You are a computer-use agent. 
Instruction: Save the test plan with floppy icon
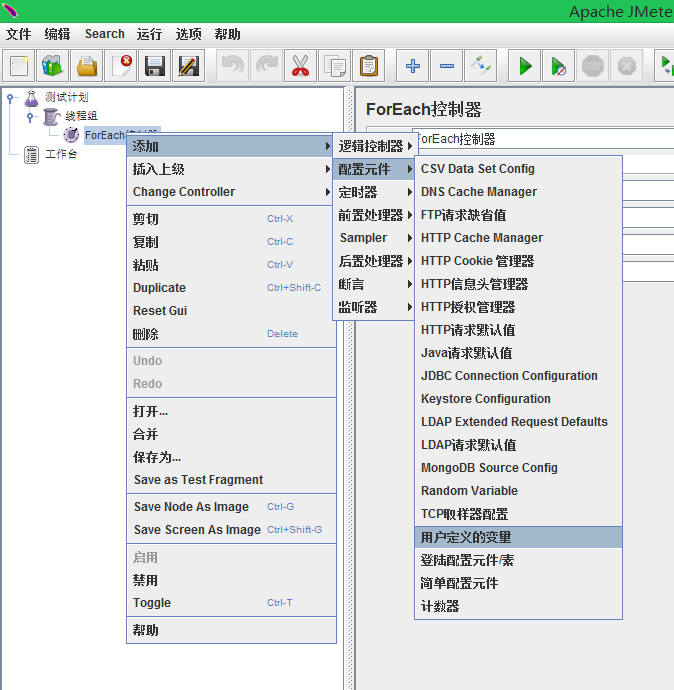pyautogui.click(x=155, y=66)
